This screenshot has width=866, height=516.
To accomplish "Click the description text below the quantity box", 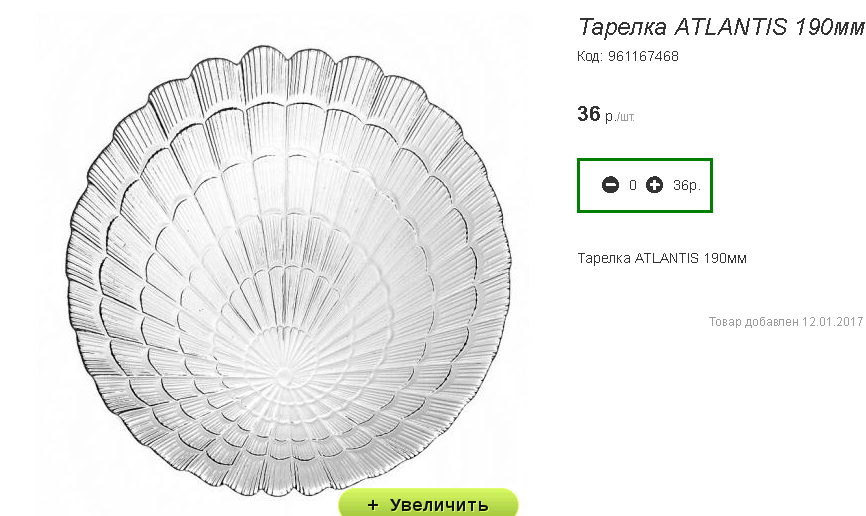I will (x=662, y=258).
